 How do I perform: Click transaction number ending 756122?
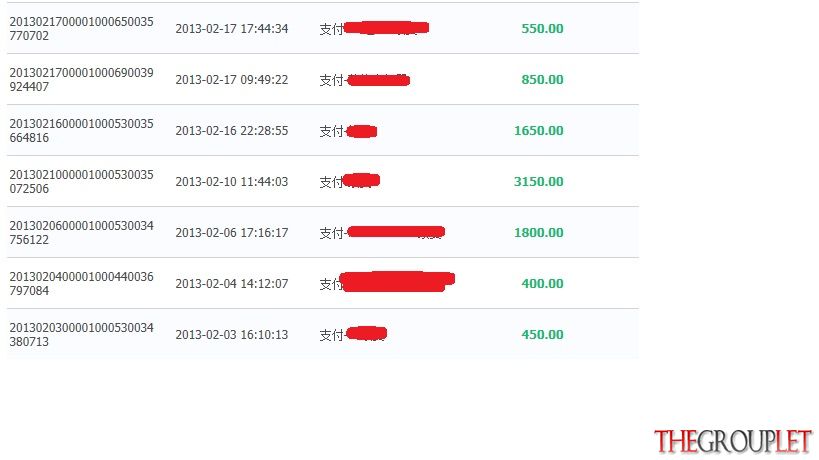click(x=81, y=233)
